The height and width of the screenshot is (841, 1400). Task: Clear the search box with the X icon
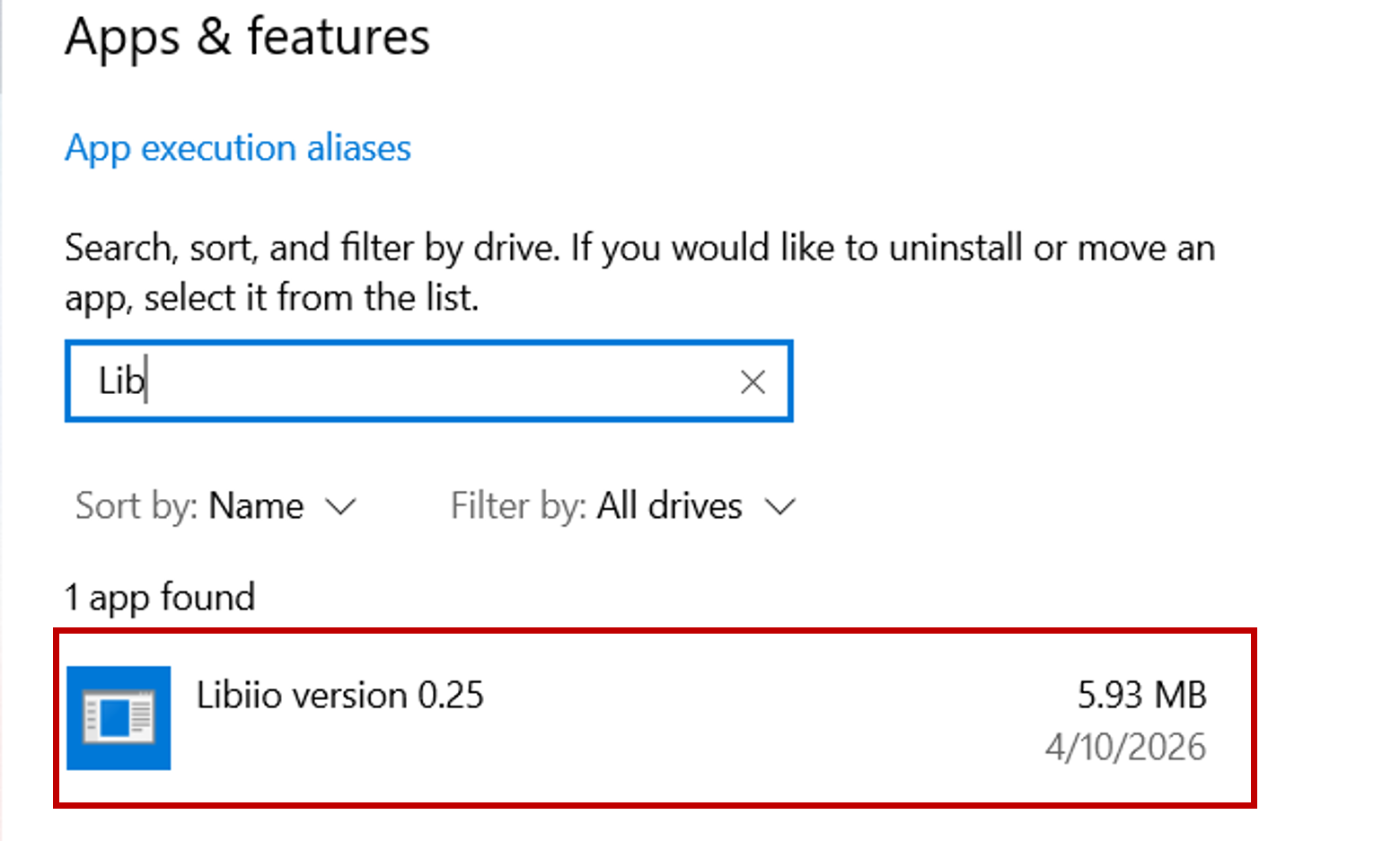[x=753, y=382]
